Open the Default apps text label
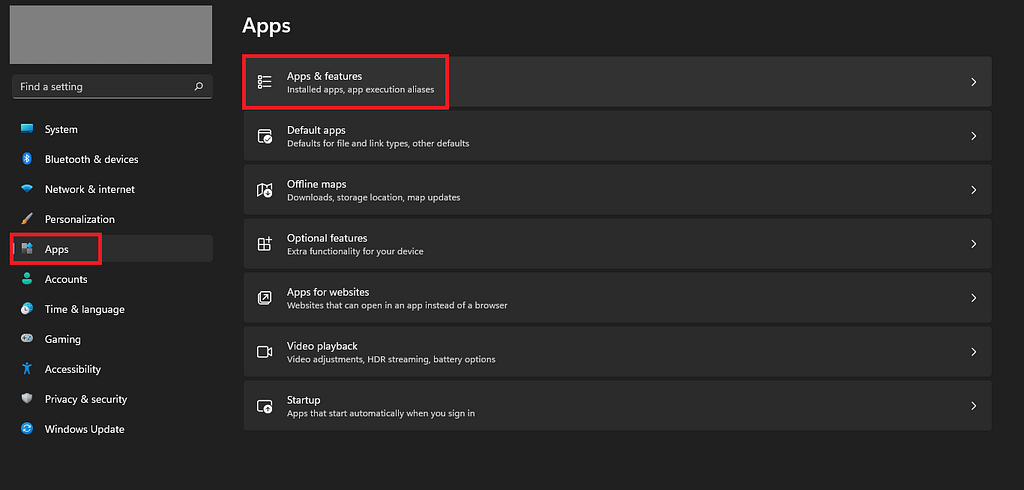The width and height of the screenshot is (1024, 490). (x=316, y=130)
